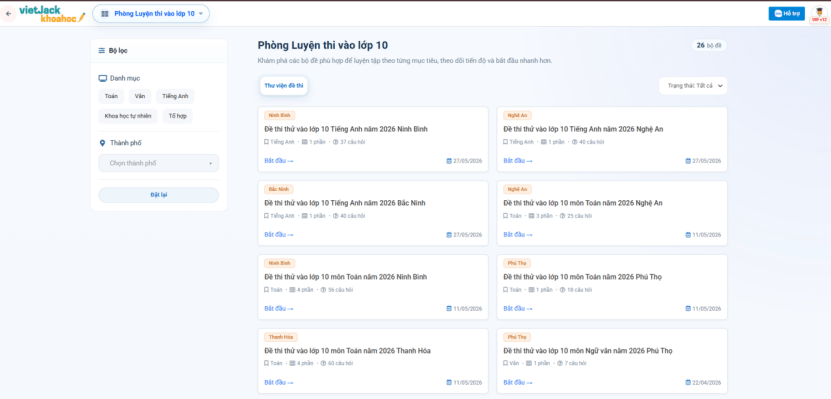This screenshot has height=399, width=831.
Task: Click the grid icon in room selector
Action: click(105, 14)
